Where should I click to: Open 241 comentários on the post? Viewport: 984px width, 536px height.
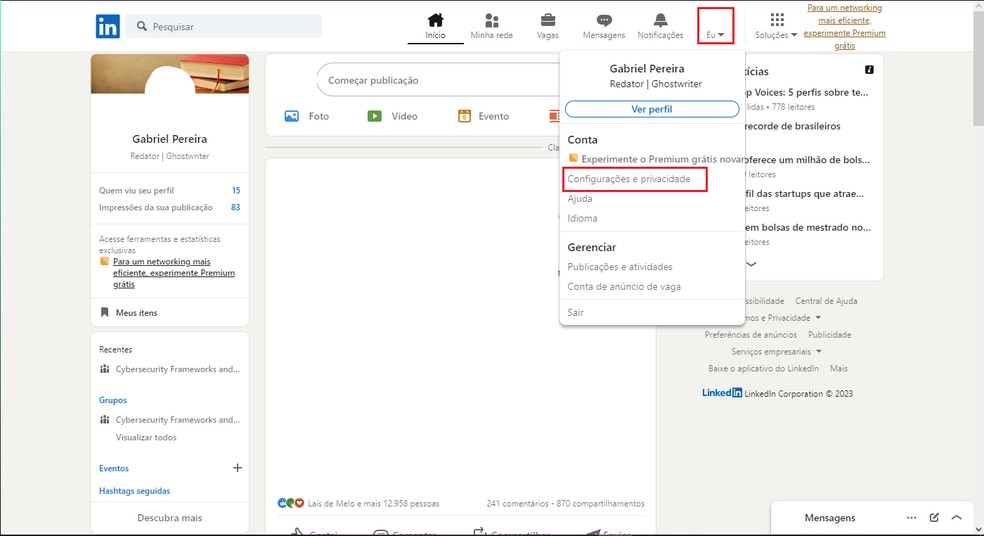point(517,503)
